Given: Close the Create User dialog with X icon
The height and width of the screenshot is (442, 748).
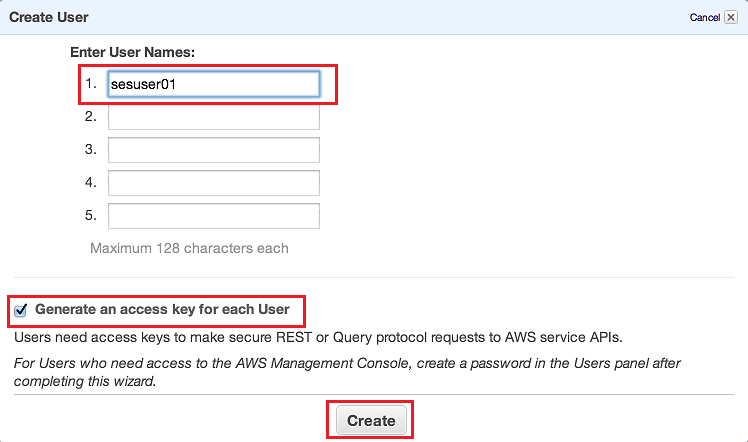Looking at the screenshot, I should click(x=731, y=17).
